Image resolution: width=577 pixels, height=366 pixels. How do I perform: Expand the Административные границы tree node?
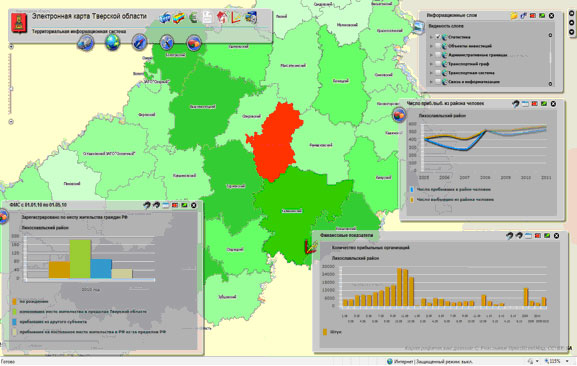click(431, 55)
